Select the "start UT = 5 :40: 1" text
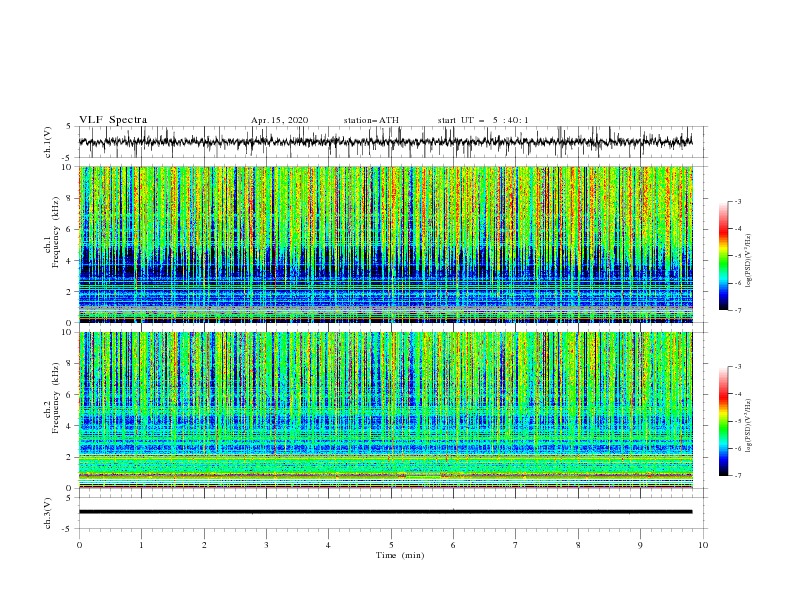The image size is (792, 612). click(483, 120)
